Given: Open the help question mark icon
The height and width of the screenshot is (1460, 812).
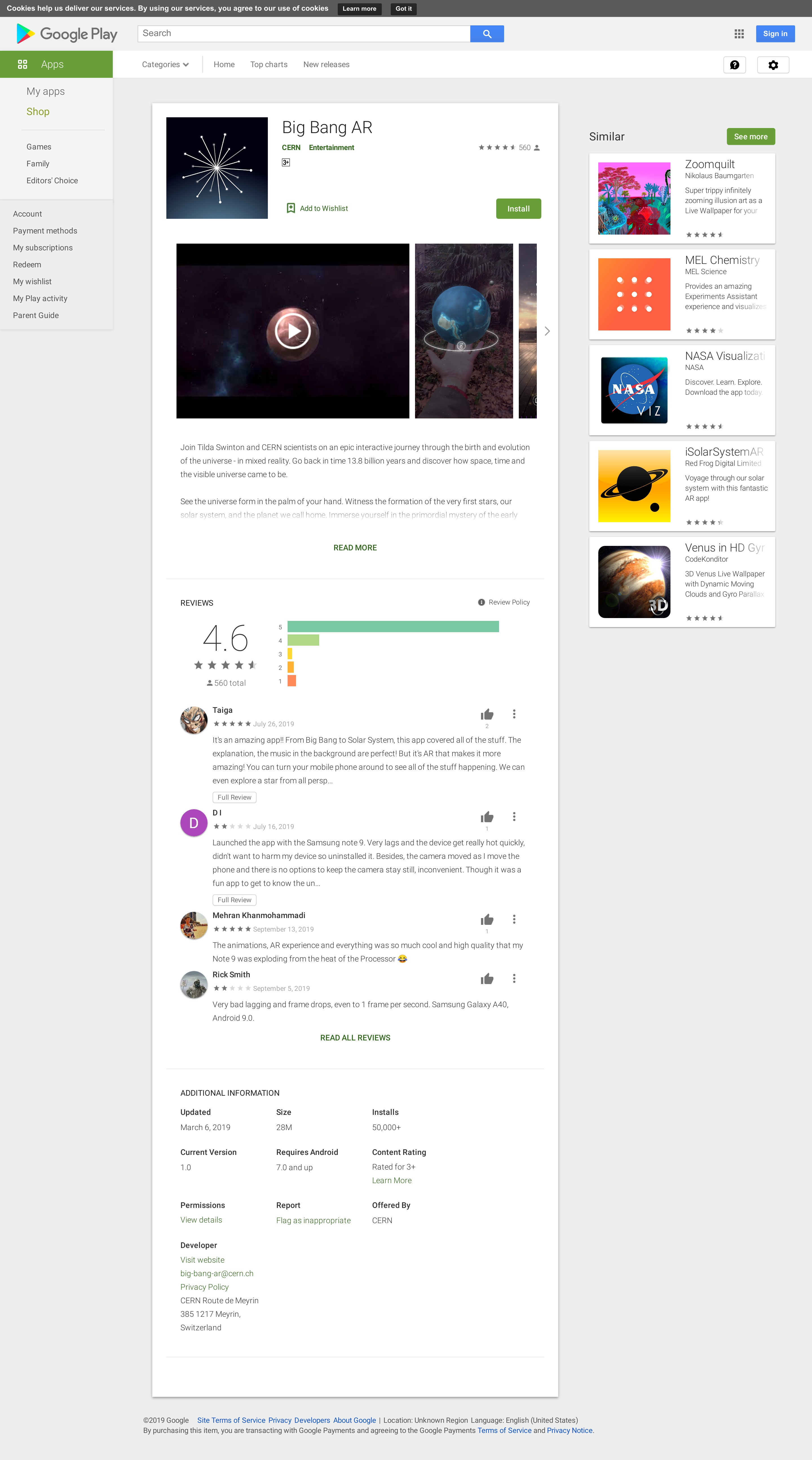Looking at the screenshot, I should pos(734,65).
